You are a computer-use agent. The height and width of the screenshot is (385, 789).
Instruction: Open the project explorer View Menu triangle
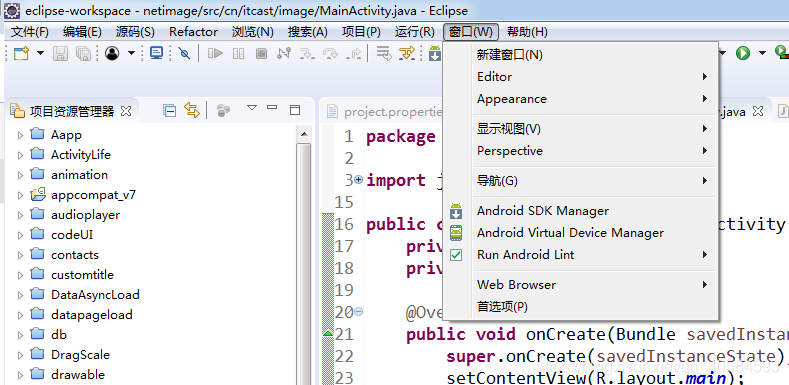tap(252, 108)
